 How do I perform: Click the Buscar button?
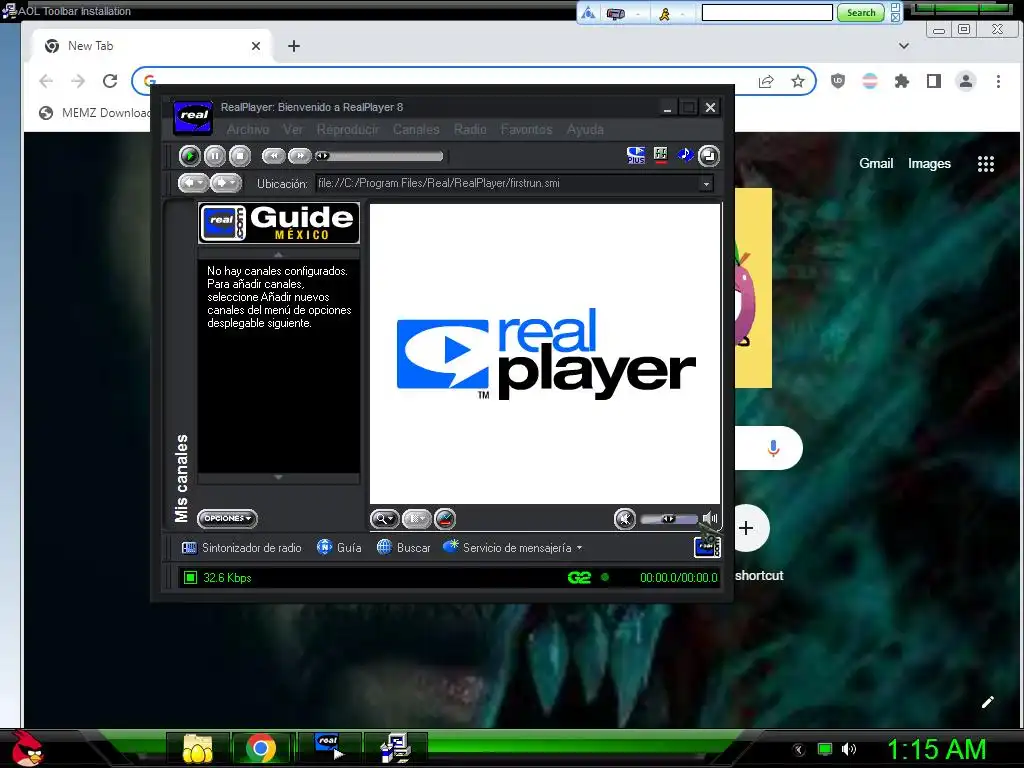point(404,547)
